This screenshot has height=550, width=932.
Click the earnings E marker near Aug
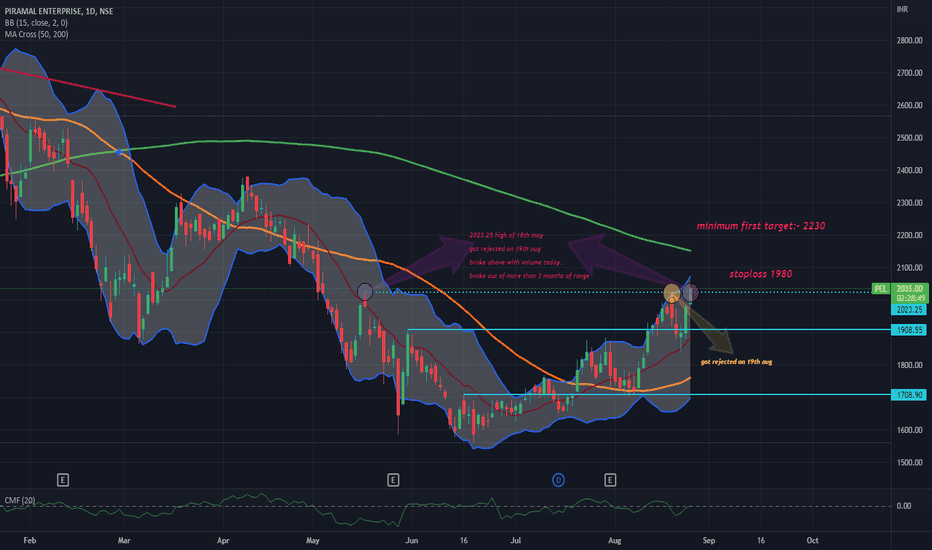[610, 480]
